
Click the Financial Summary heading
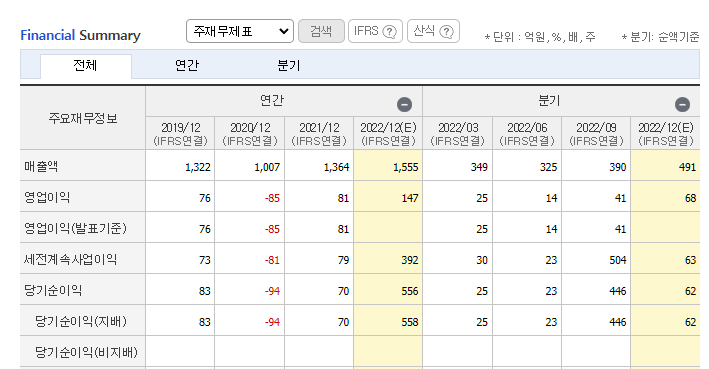click(80, 35)
